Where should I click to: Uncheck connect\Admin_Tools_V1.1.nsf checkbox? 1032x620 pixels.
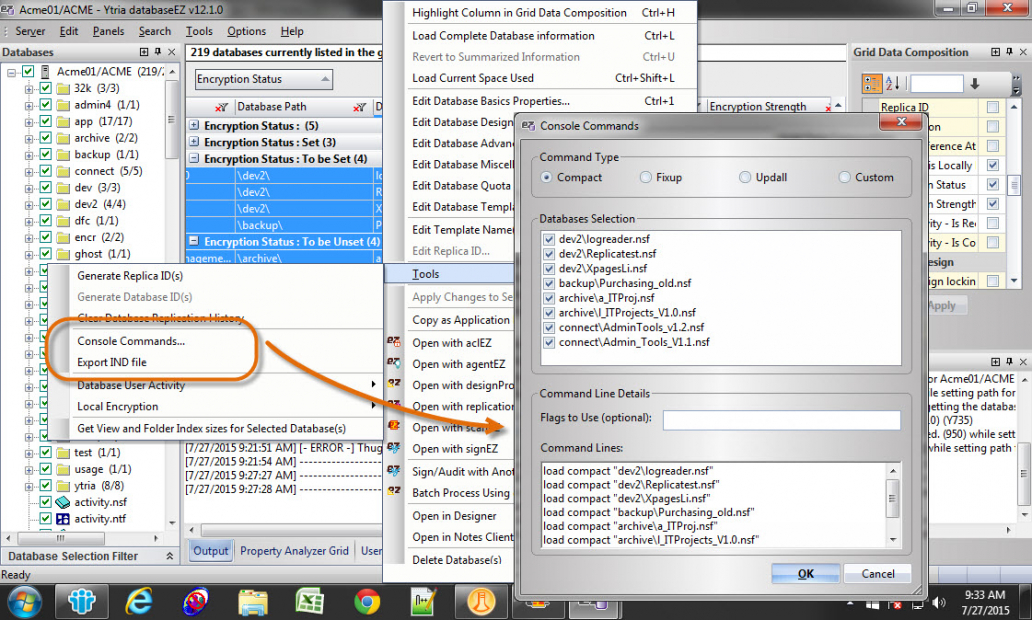[549, 342]
